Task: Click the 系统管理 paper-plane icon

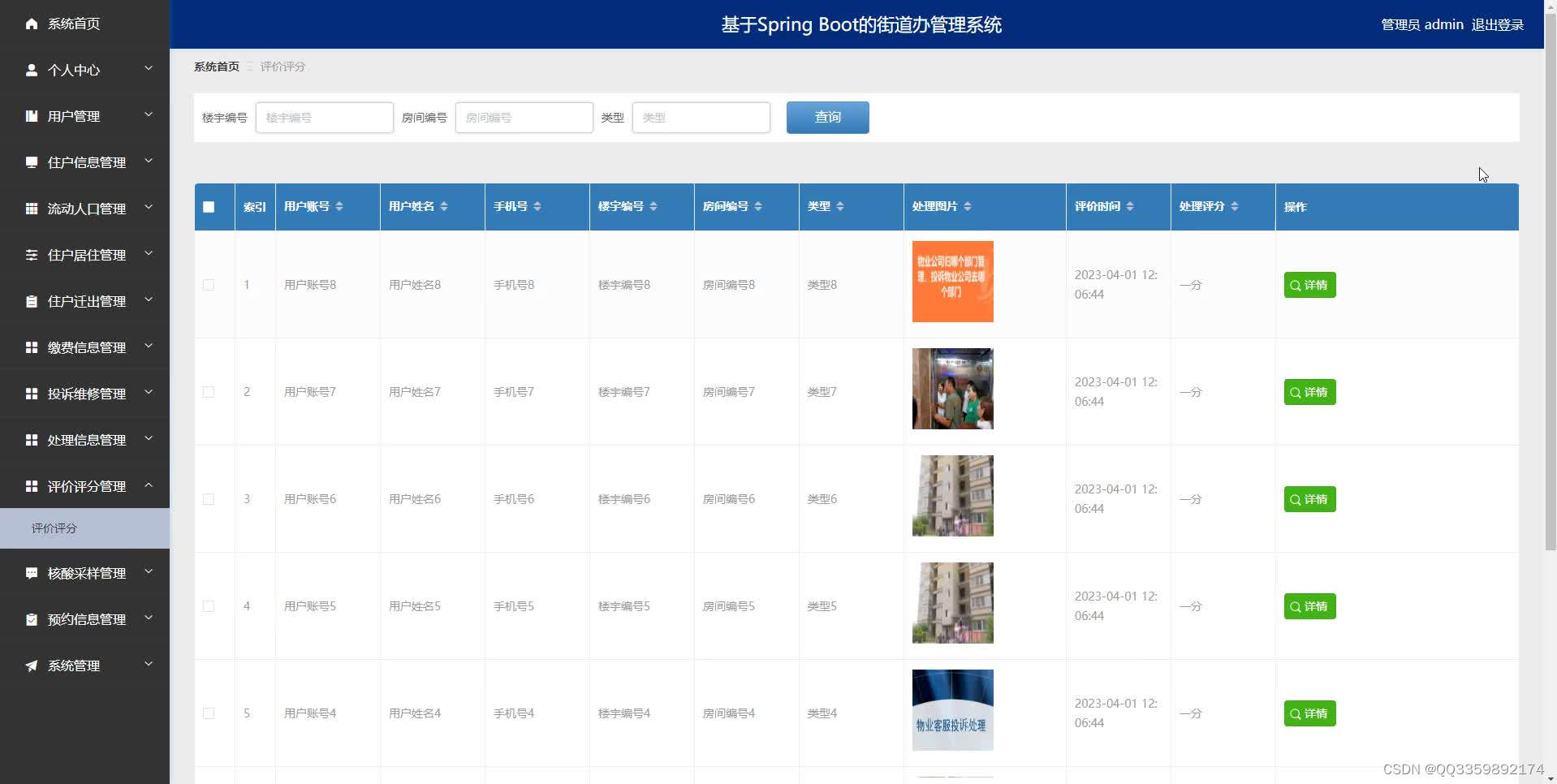Action: pyautogui.click(x=32, y=666)
